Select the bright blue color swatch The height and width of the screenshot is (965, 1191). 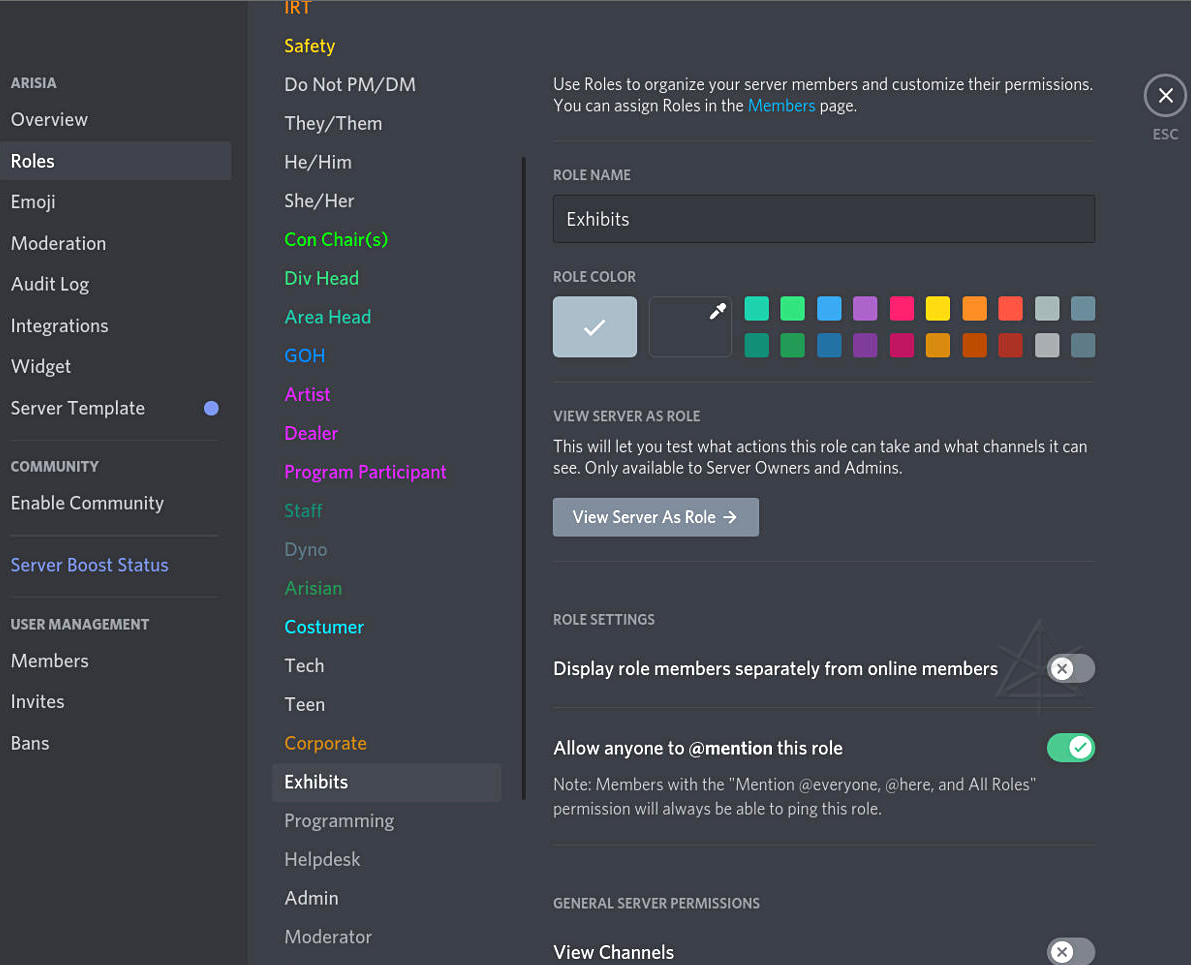pos(829,308)
